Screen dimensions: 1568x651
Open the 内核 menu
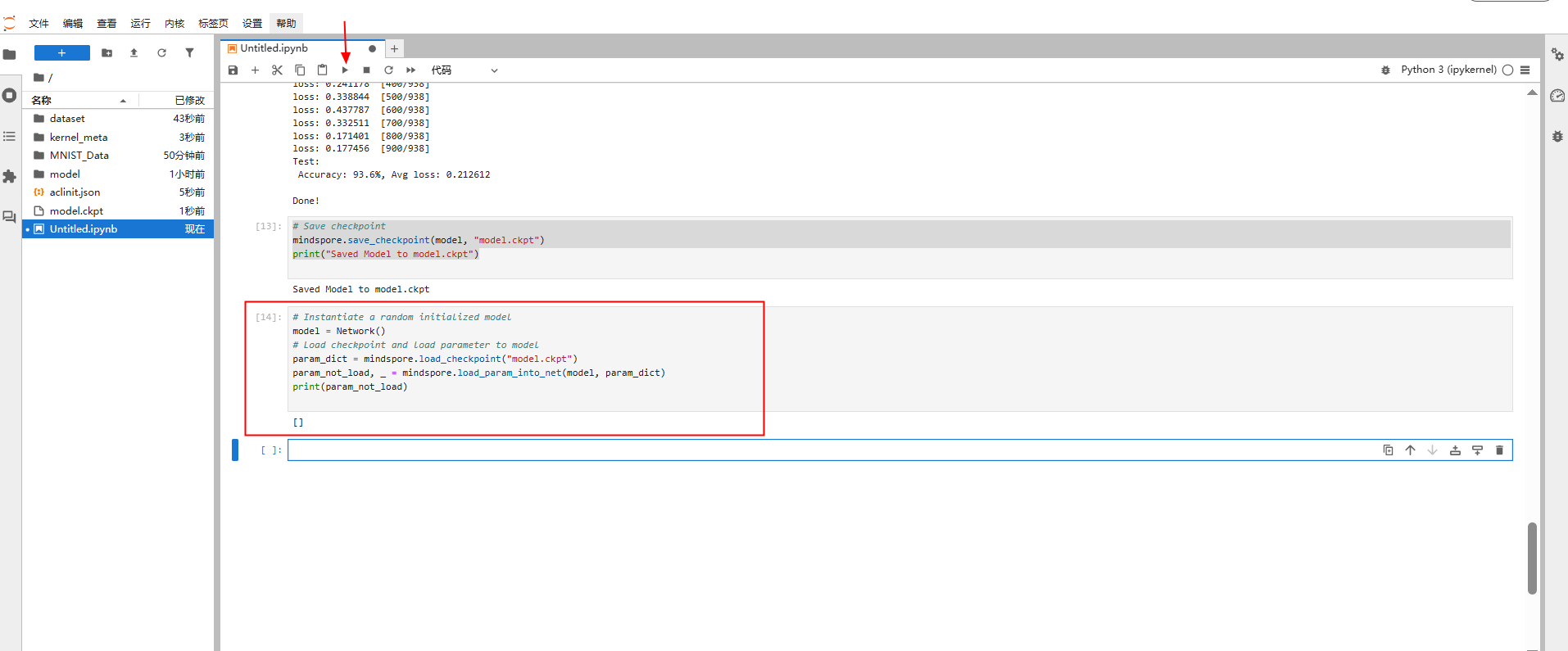(x=174, y=24)
